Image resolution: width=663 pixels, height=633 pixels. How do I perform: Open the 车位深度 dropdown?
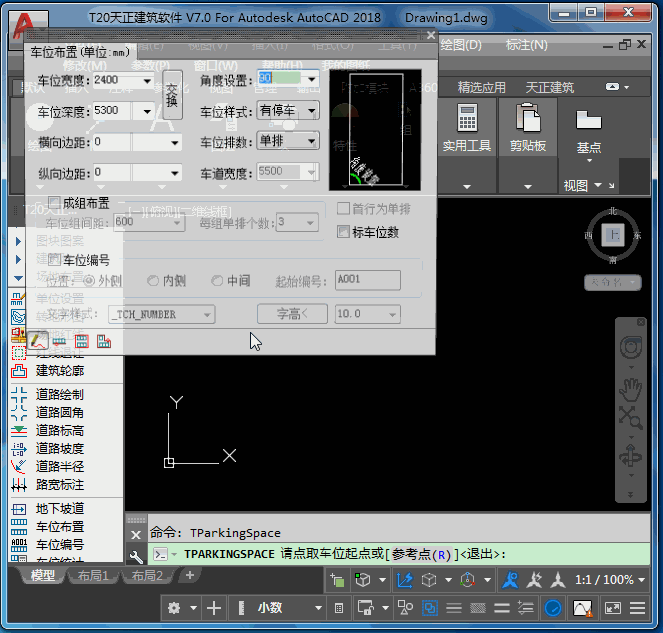(147, 112)
